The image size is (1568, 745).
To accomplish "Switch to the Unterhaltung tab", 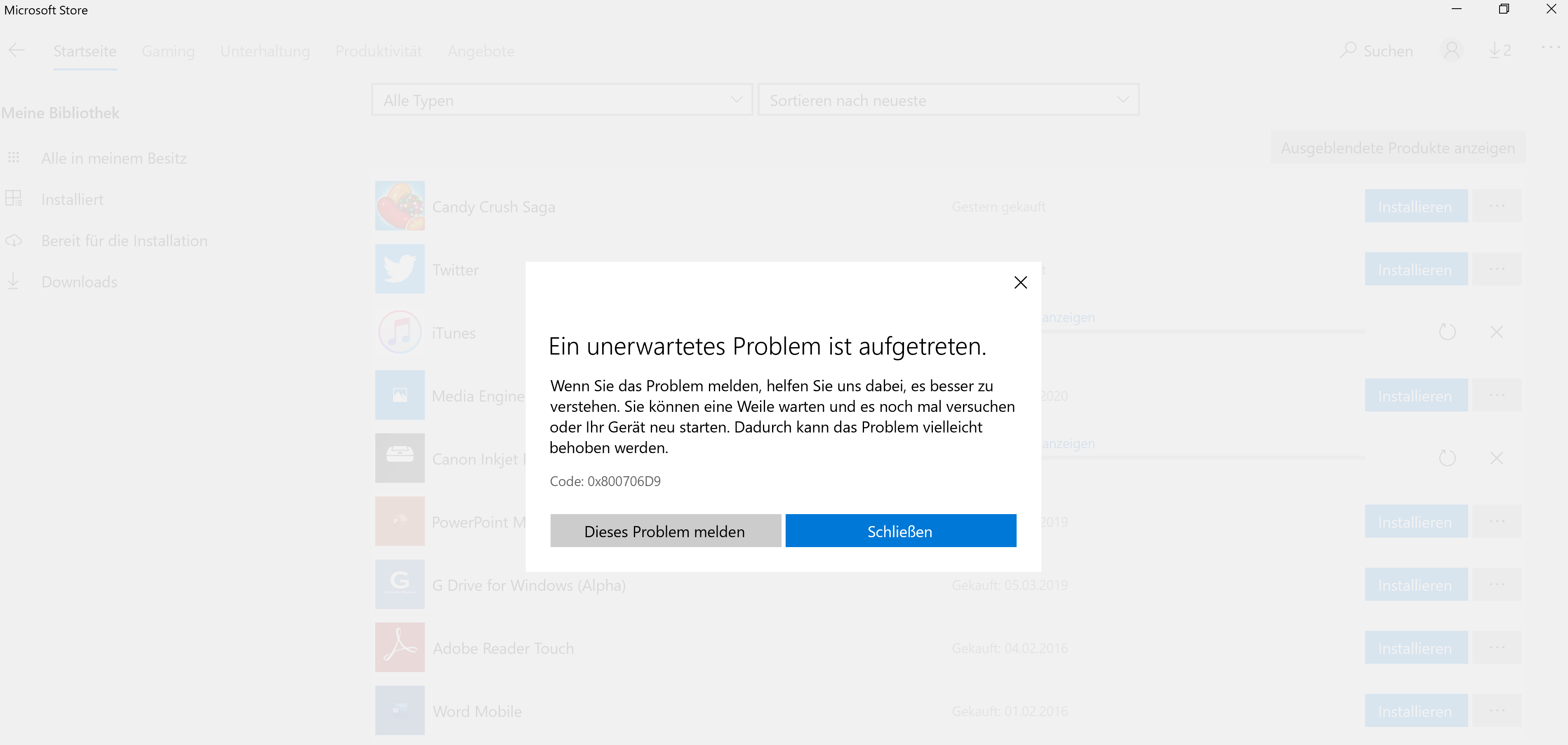I will 265,51.
